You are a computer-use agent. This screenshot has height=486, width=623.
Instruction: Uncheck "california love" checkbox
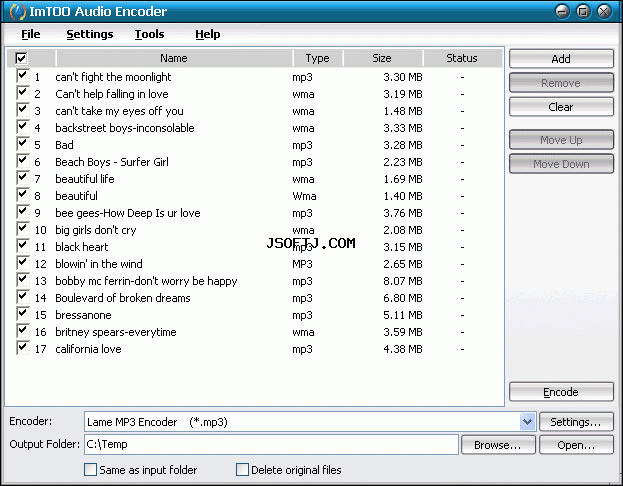23,348
